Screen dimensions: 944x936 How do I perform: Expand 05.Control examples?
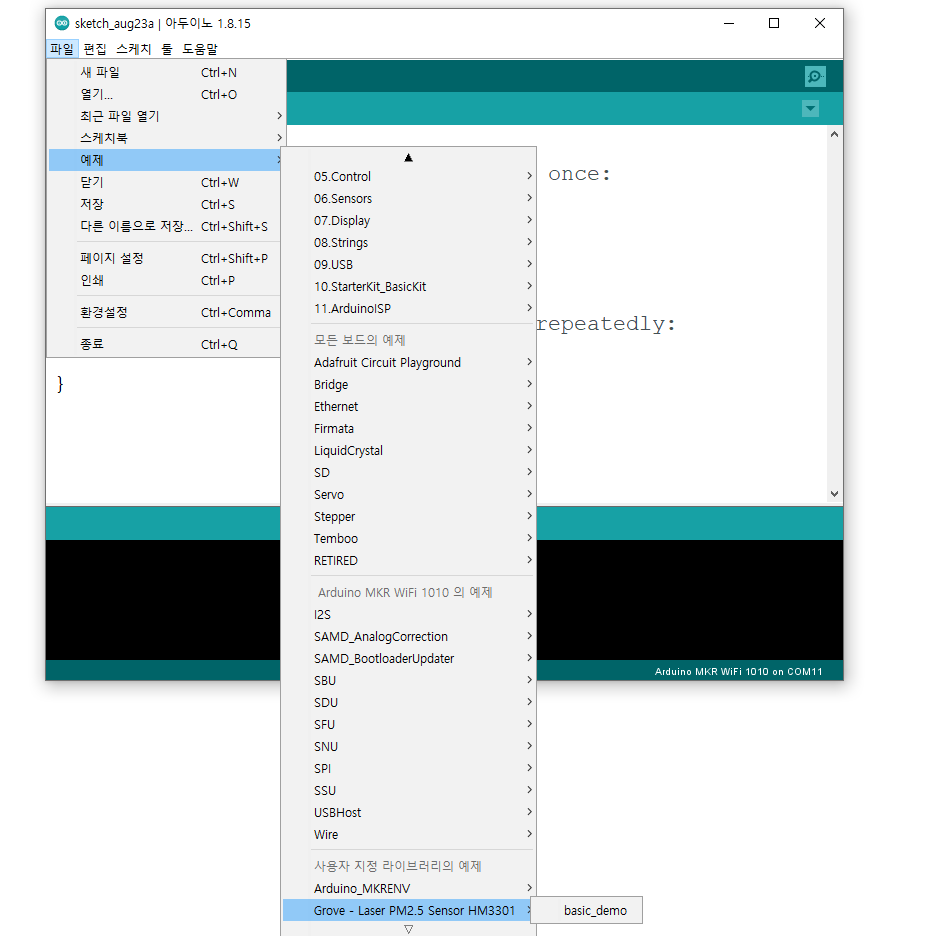point(409,176)
